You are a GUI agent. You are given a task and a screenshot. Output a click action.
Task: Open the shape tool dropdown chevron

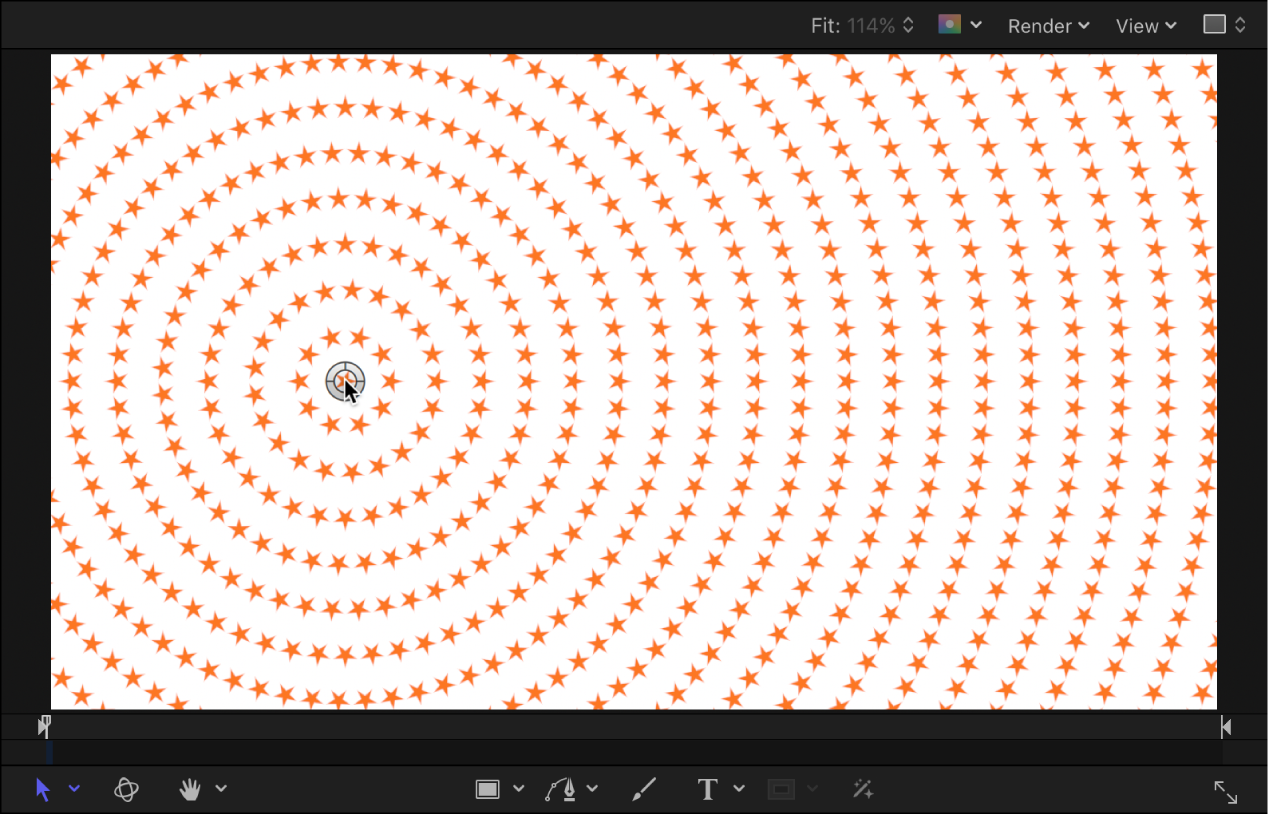[x=518, y=788]
